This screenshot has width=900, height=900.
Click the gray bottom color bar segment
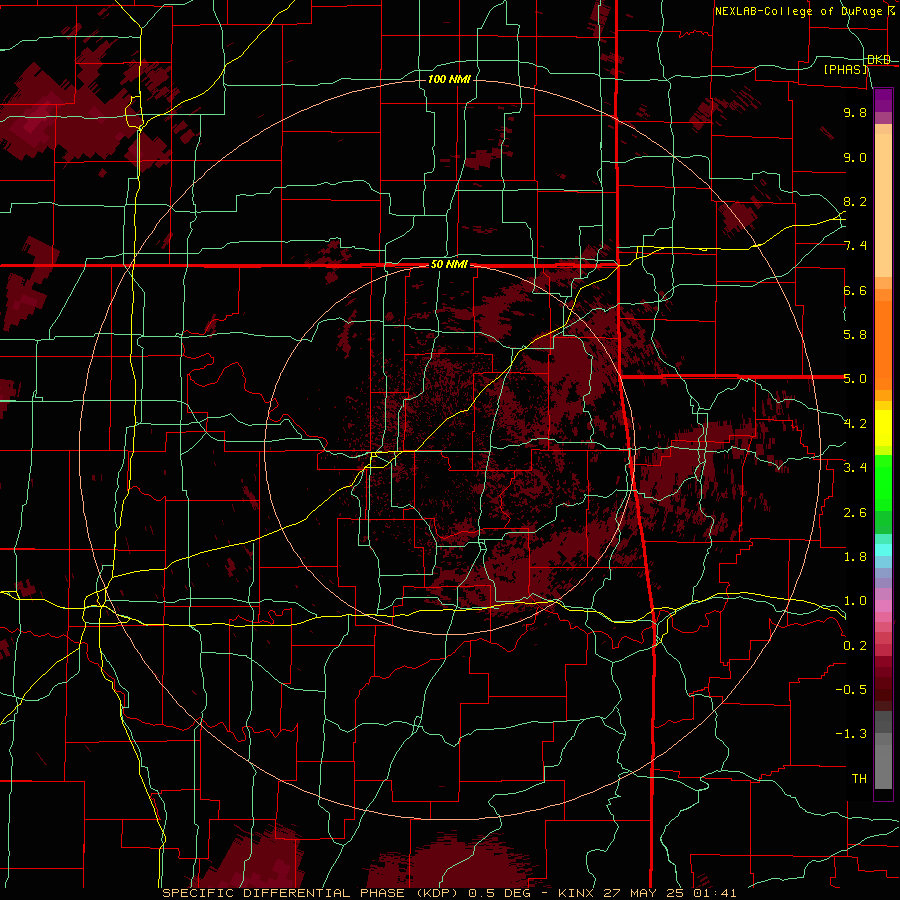click(x=883, y=767)
